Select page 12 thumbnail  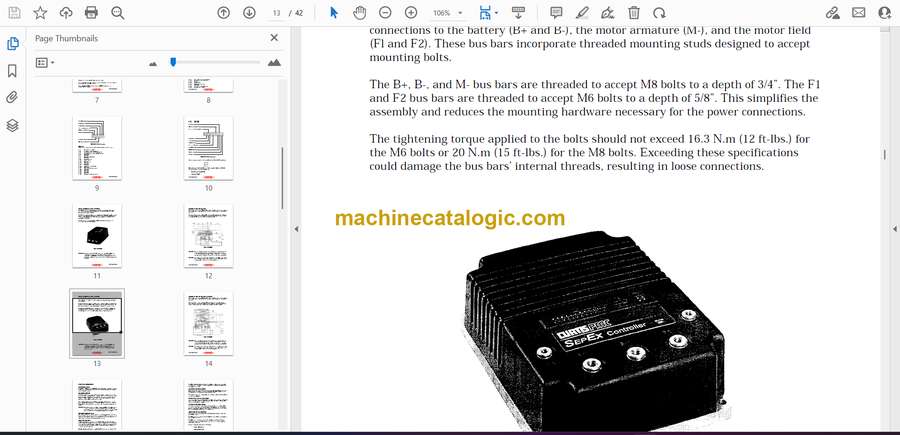(x=208, y=235)
